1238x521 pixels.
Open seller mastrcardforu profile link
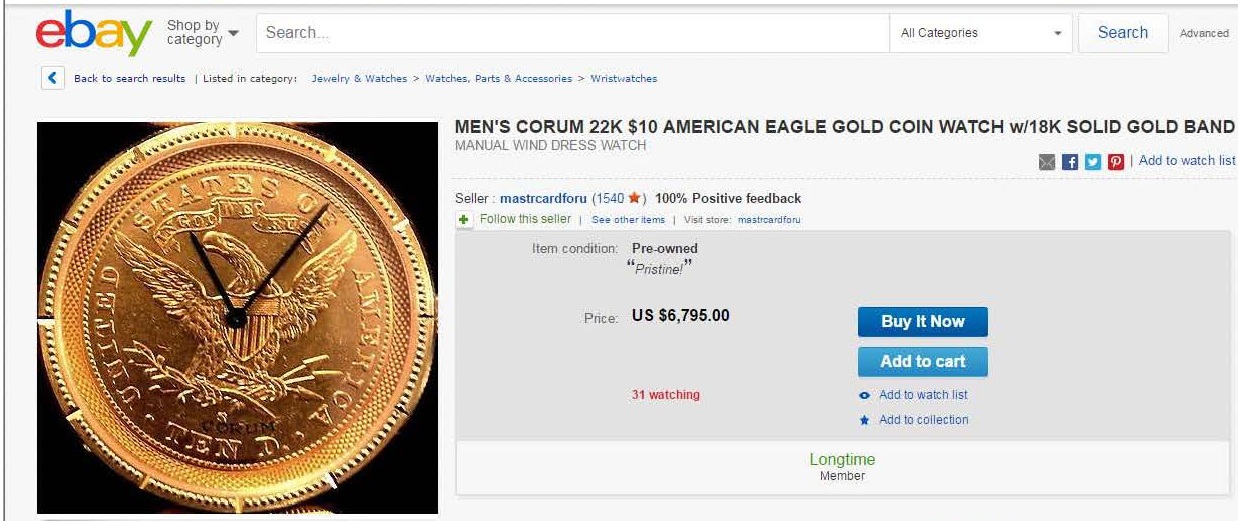click(540, 198)
